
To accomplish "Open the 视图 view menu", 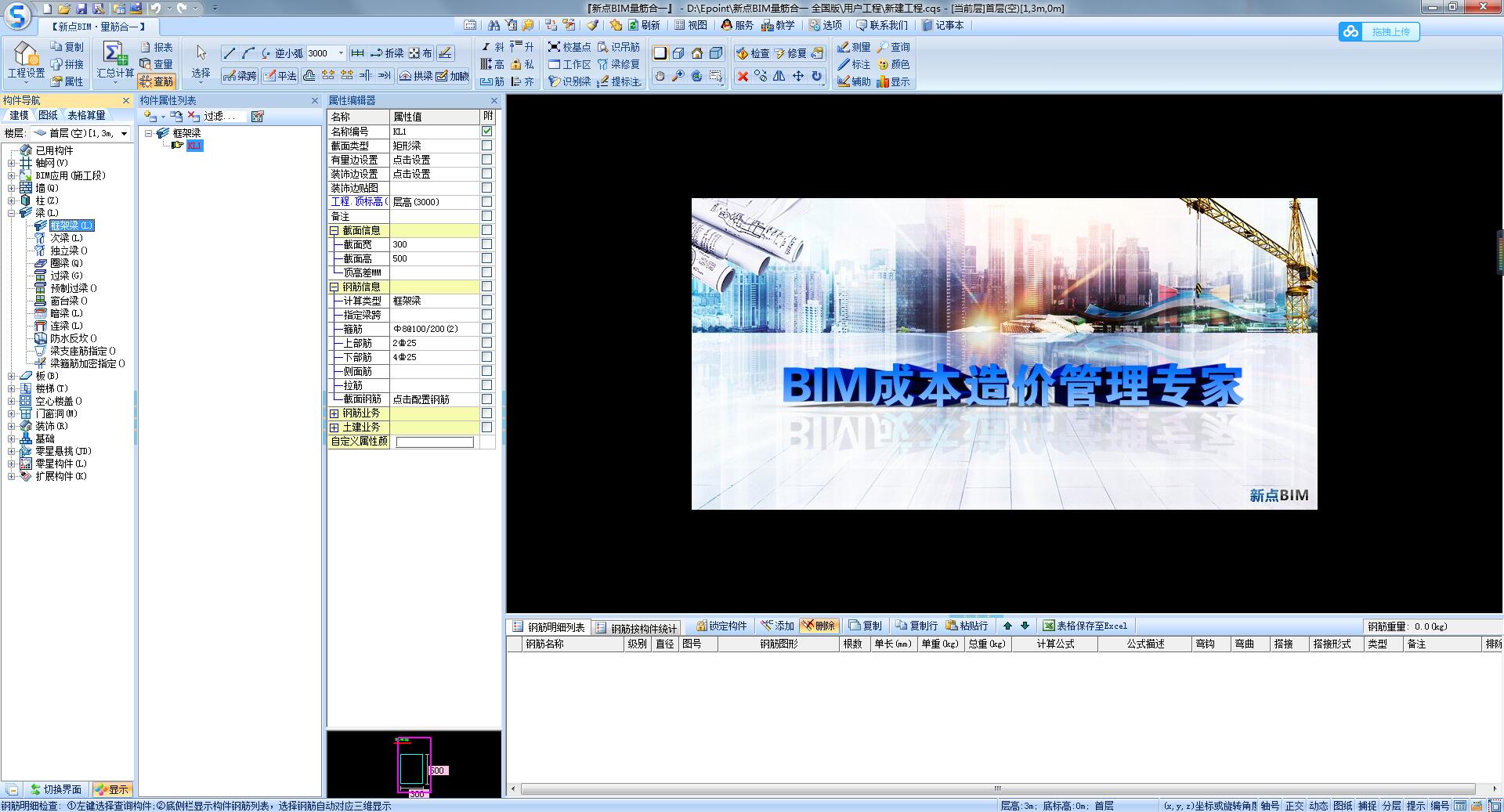I will pyautogui.click(x=691, y=25).
